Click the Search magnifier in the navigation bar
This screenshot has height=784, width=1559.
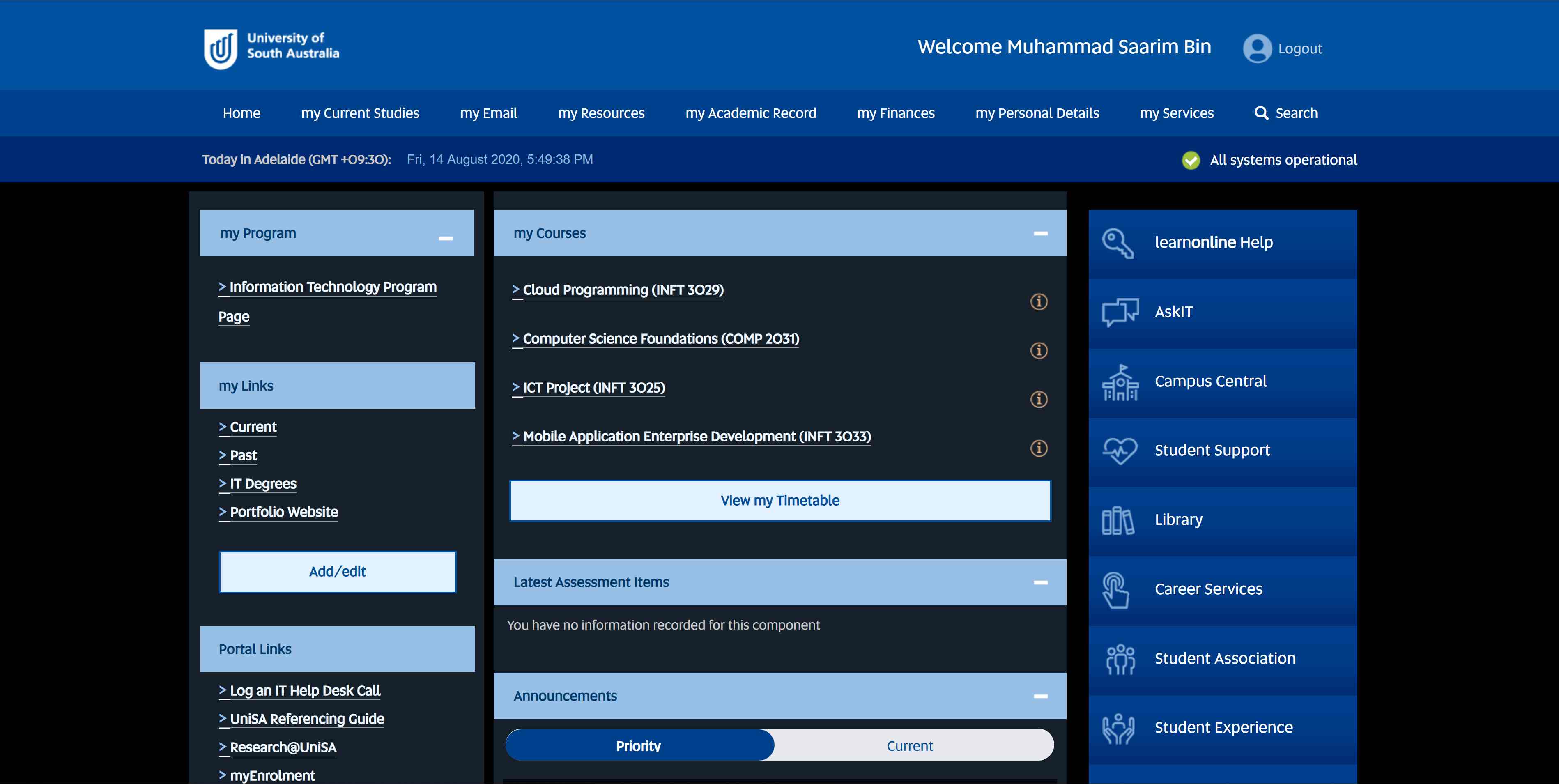pos(1262,113)
